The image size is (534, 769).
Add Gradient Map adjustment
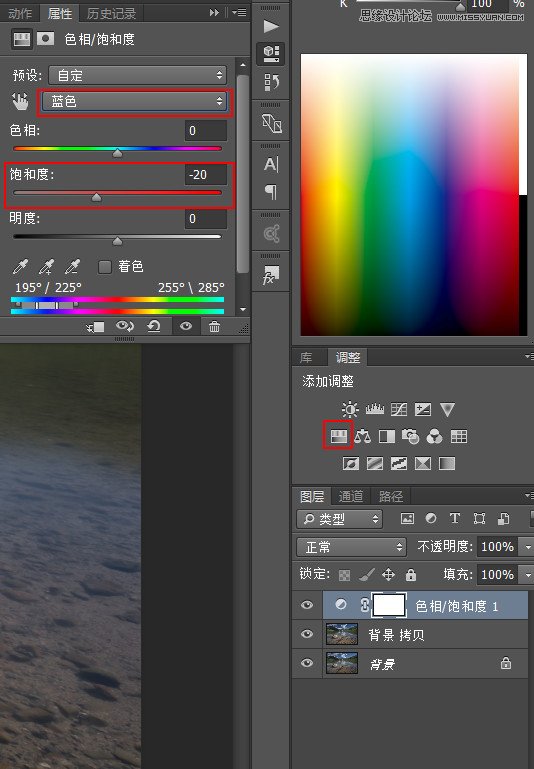pos(447,463)
